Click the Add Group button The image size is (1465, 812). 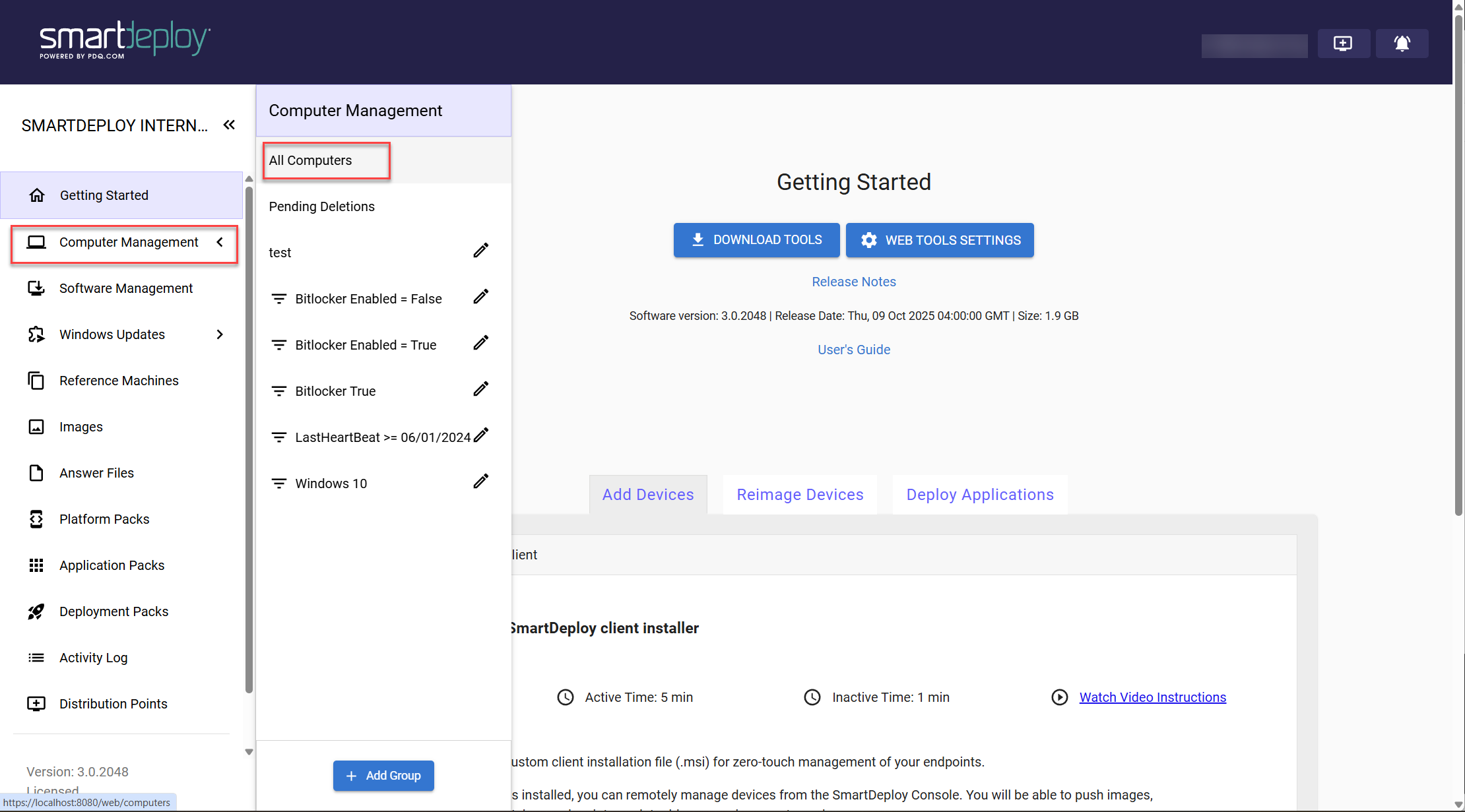tap(383, 776)
